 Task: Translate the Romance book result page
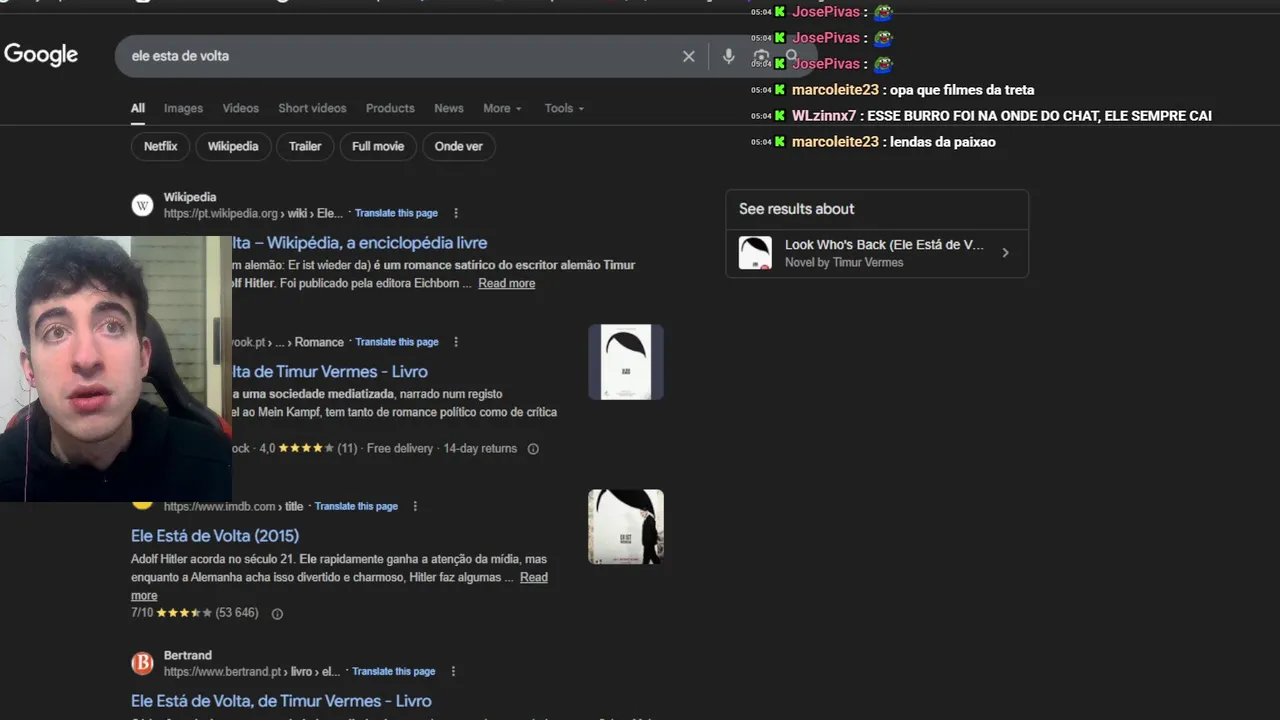(397, 342)
